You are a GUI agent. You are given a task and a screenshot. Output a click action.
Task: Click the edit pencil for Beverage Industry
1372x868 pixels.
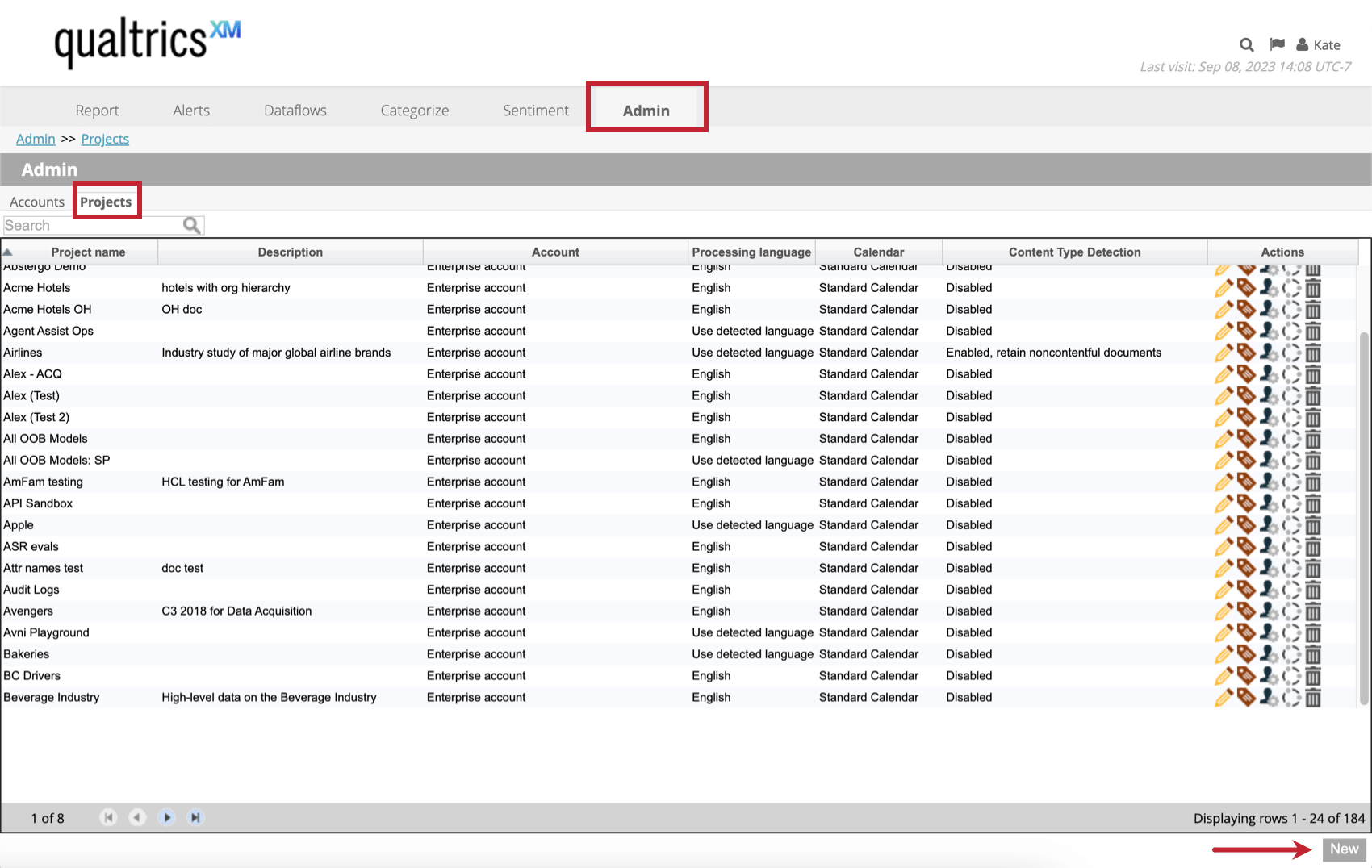coord(1224,697)
